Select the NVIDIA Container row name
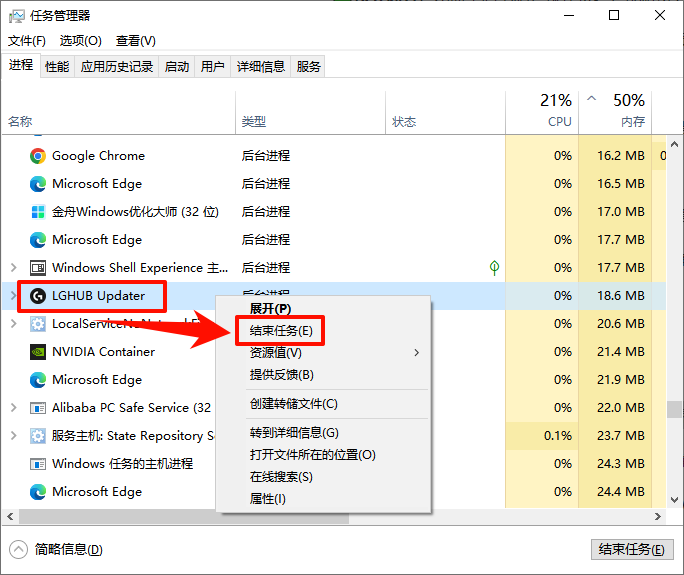The height and width of the screenshot is (575, 684). pos(103,352)
